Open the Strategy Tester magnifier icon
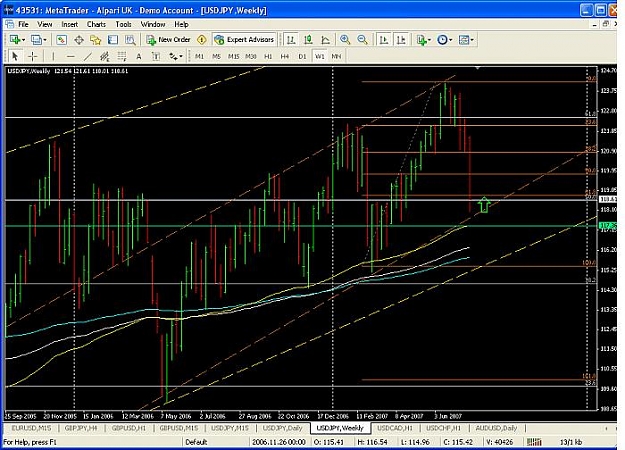Screen dimensions: 625x450 (x=130, y=40)
